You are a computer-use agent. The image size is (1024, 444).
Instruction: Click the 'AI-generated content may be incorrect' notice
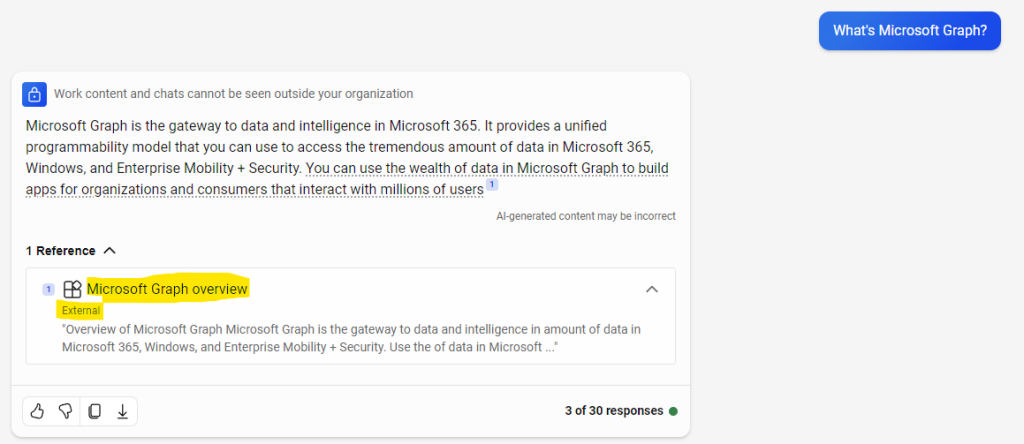(x=586, y=215)
